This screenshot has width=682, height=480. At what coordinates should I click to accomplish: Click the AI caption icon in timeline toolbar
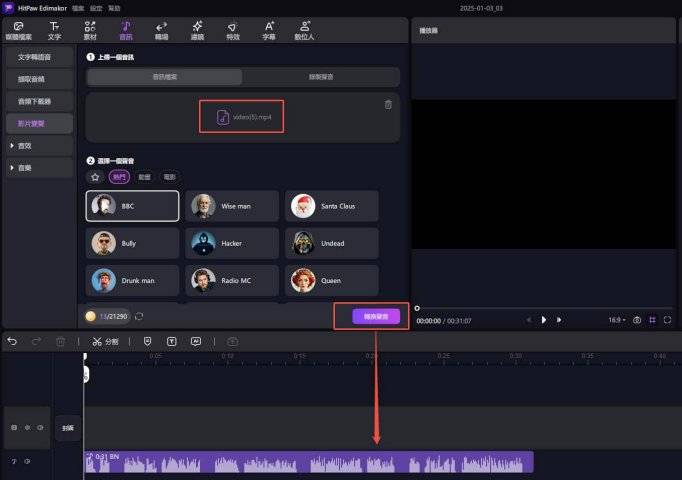point(196,342)
